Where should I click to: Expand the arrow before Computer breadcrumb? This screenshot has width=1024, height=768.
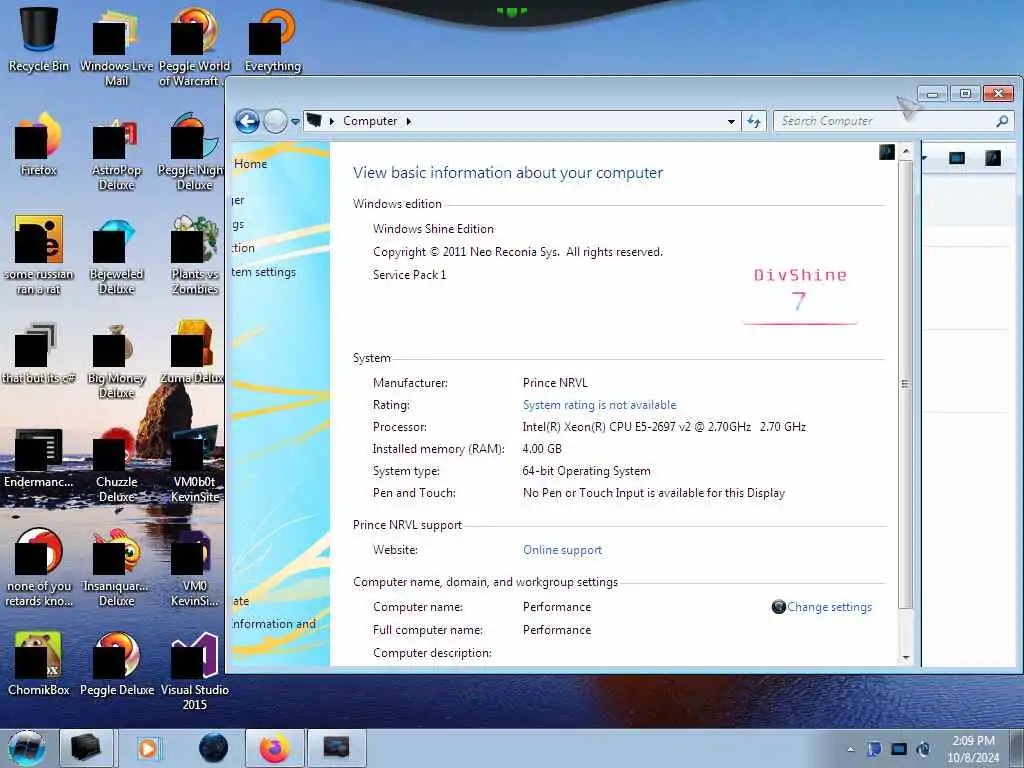click(x=332, y=121)
